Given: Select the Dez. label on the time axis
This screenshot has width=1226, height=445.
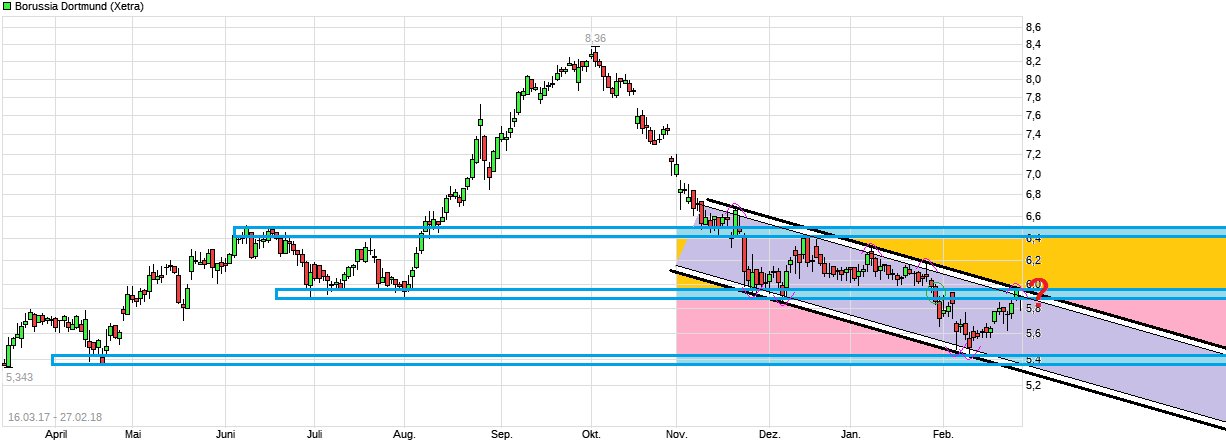Looking at the screenshot, I should click(769, 435).
